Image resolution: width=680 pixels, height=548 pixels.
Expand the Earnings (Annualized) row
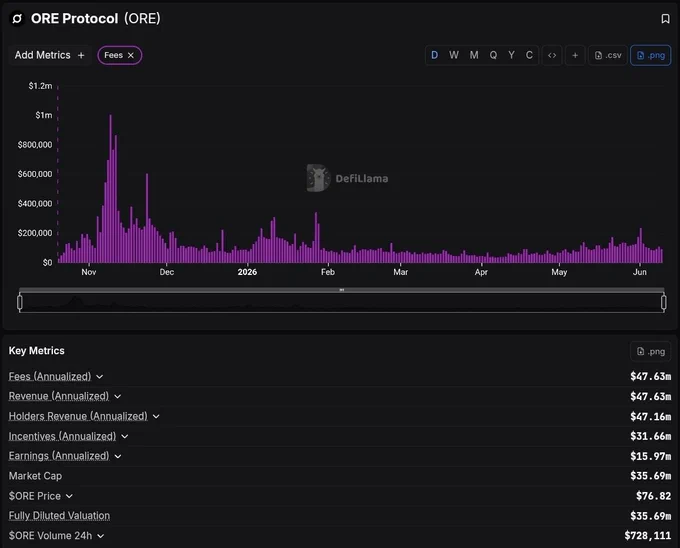click(x=118, y=456)
